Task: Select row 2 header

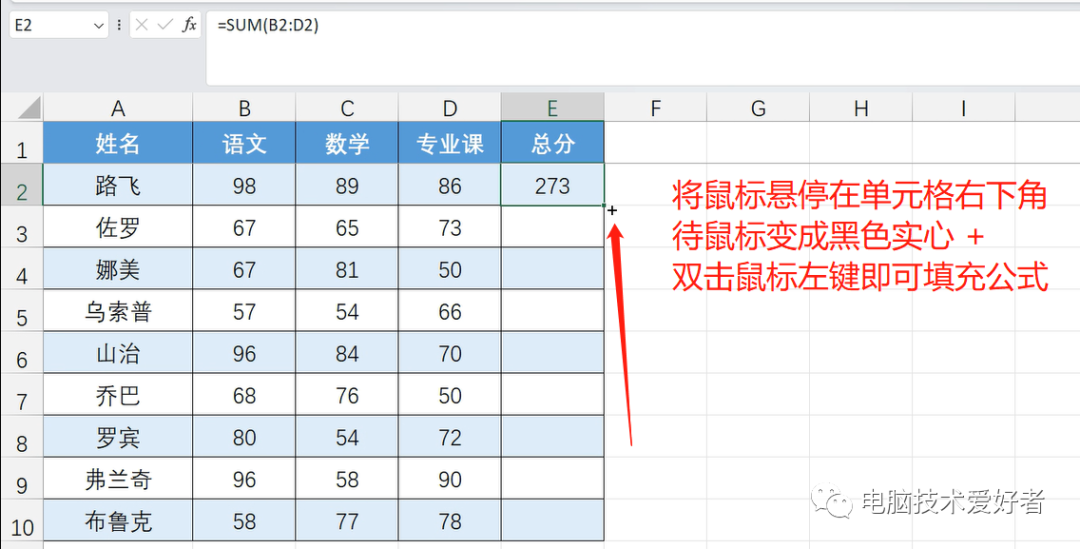Action: pyautogui.click(x=21, y=185)
